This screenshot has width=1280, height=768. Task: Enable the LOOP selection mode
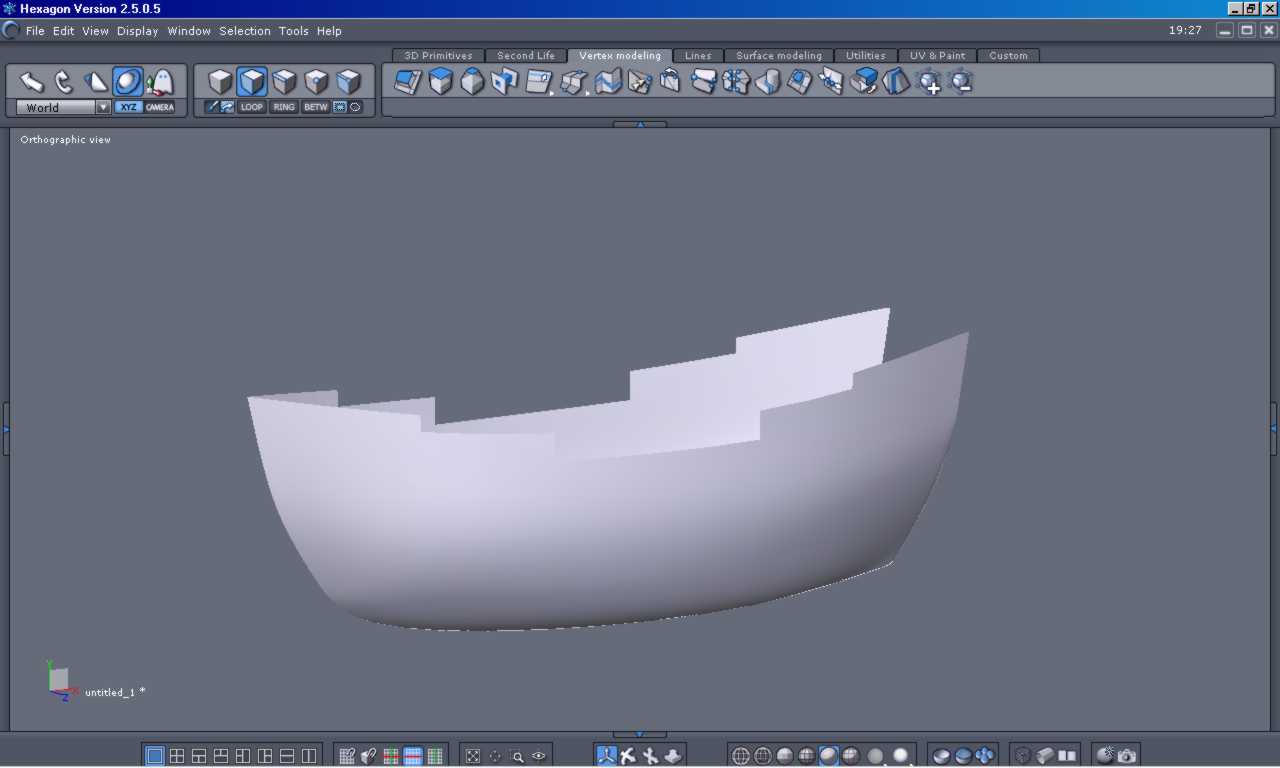coord(252,107)
